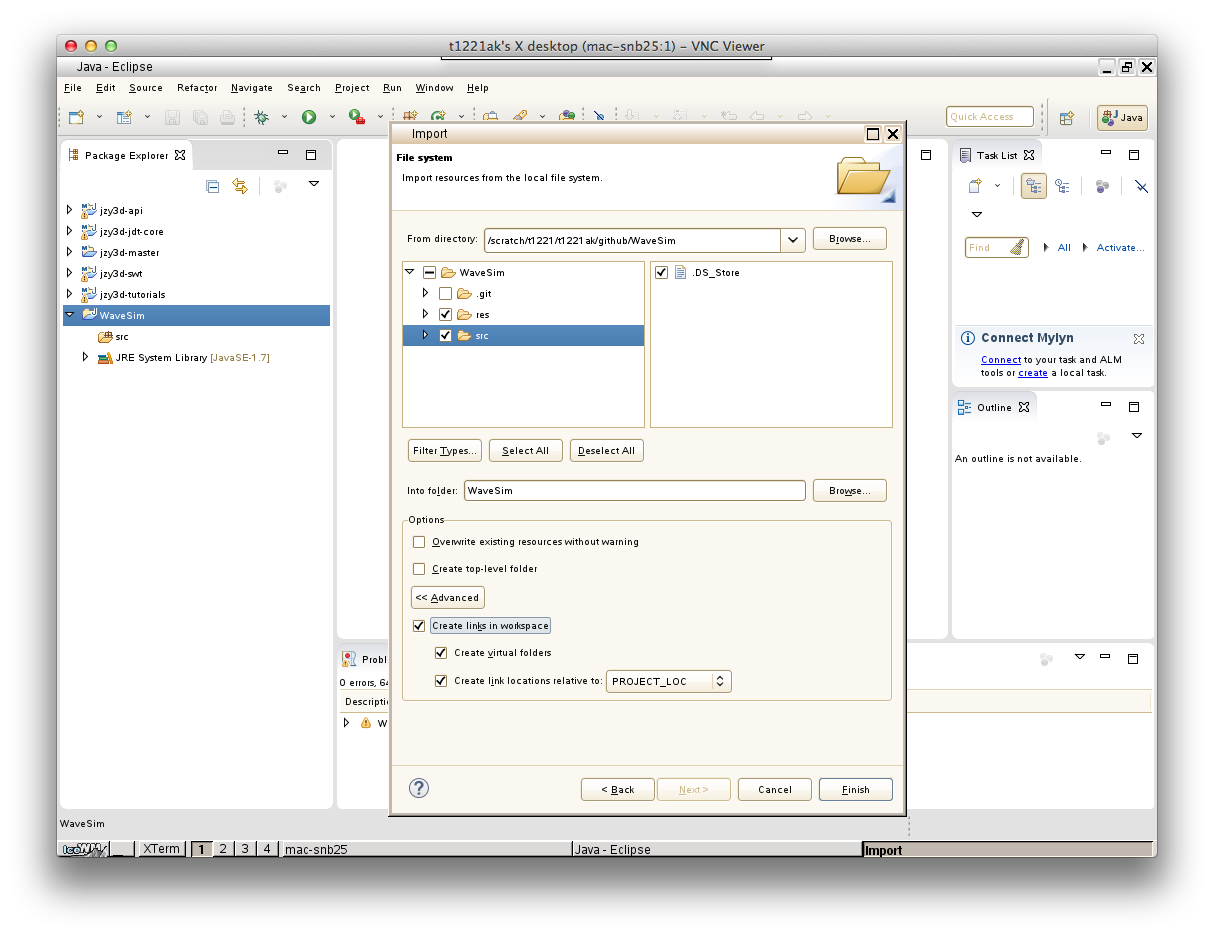Click the Cancel button in Import dialog
This screenshot has width=1214, height=936.
[x=775, y=789]
